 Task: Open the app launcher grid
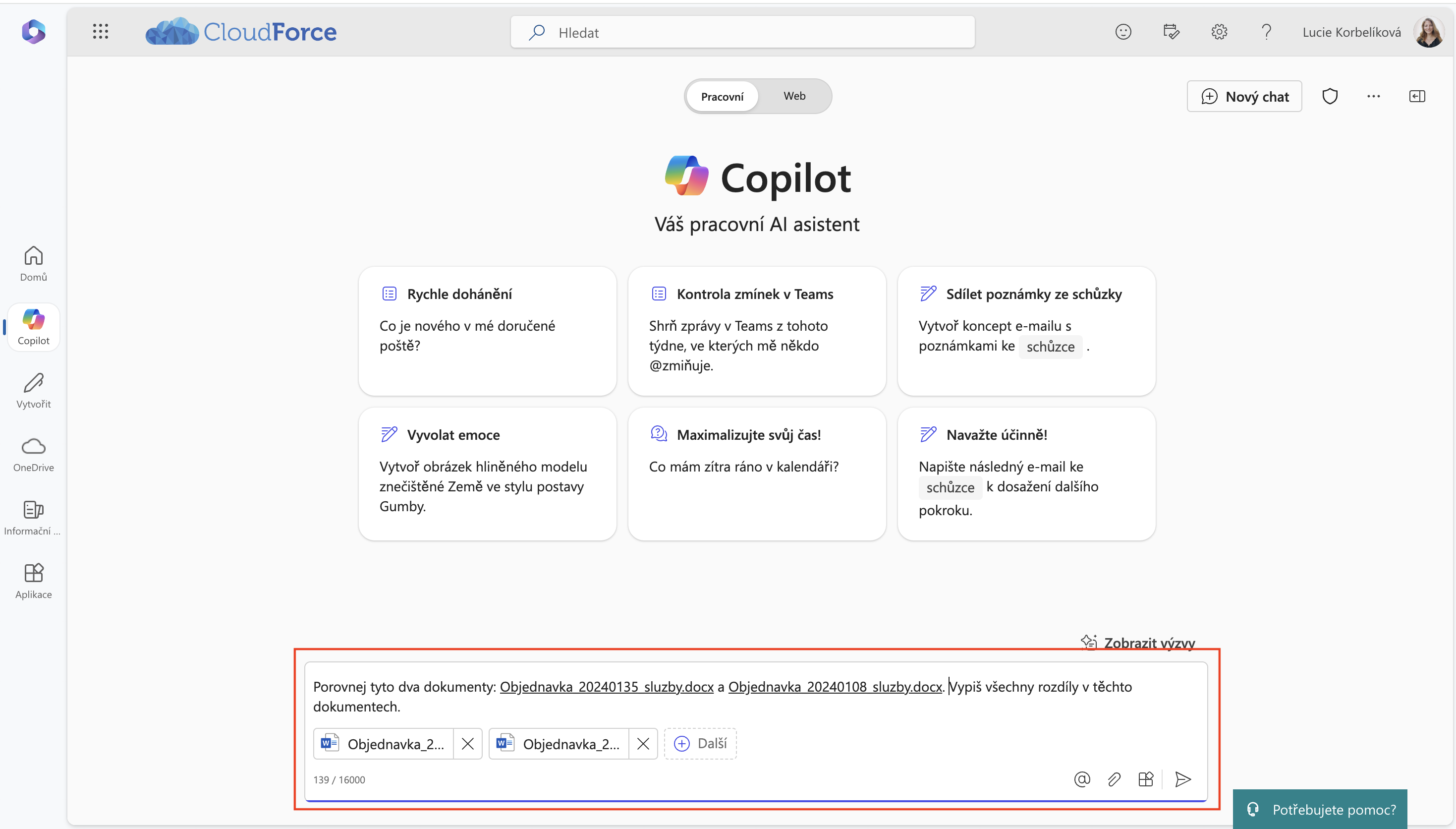tap(100, 32)
